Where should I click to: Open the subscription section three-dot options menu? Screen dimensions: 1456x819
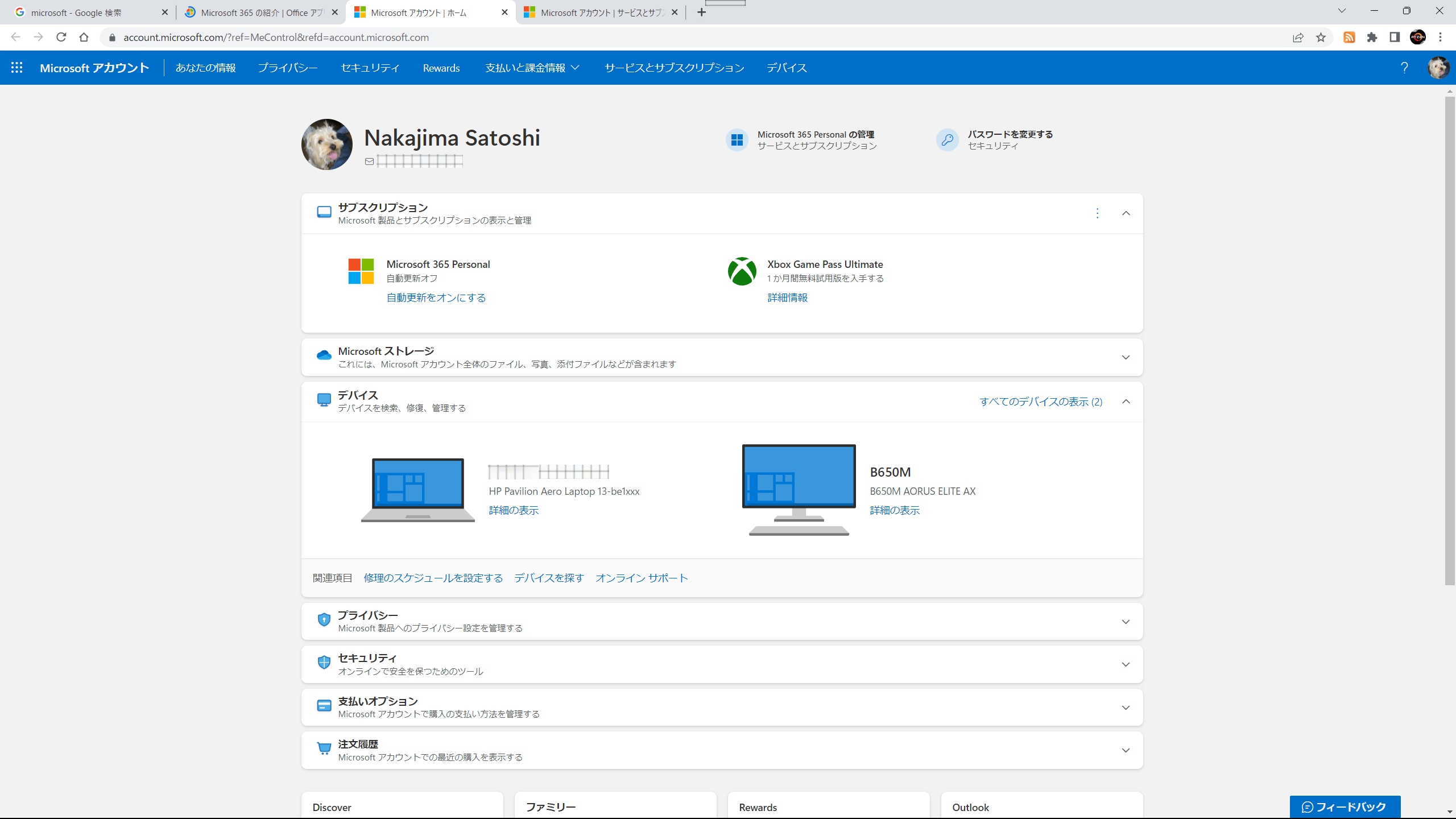1097,213
